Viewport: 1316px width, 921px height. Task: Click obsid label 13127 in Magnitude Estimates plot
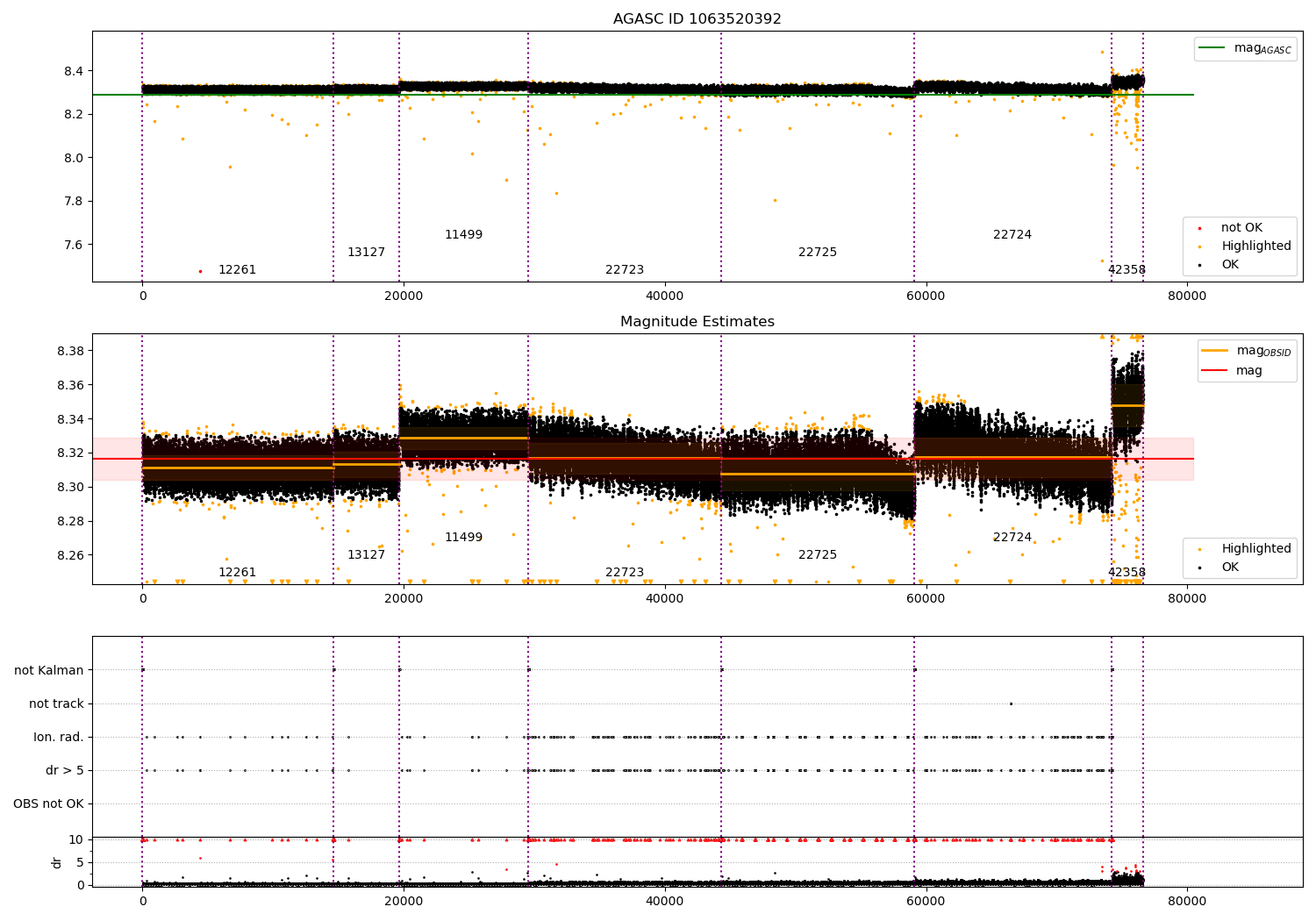click(366, 555)
